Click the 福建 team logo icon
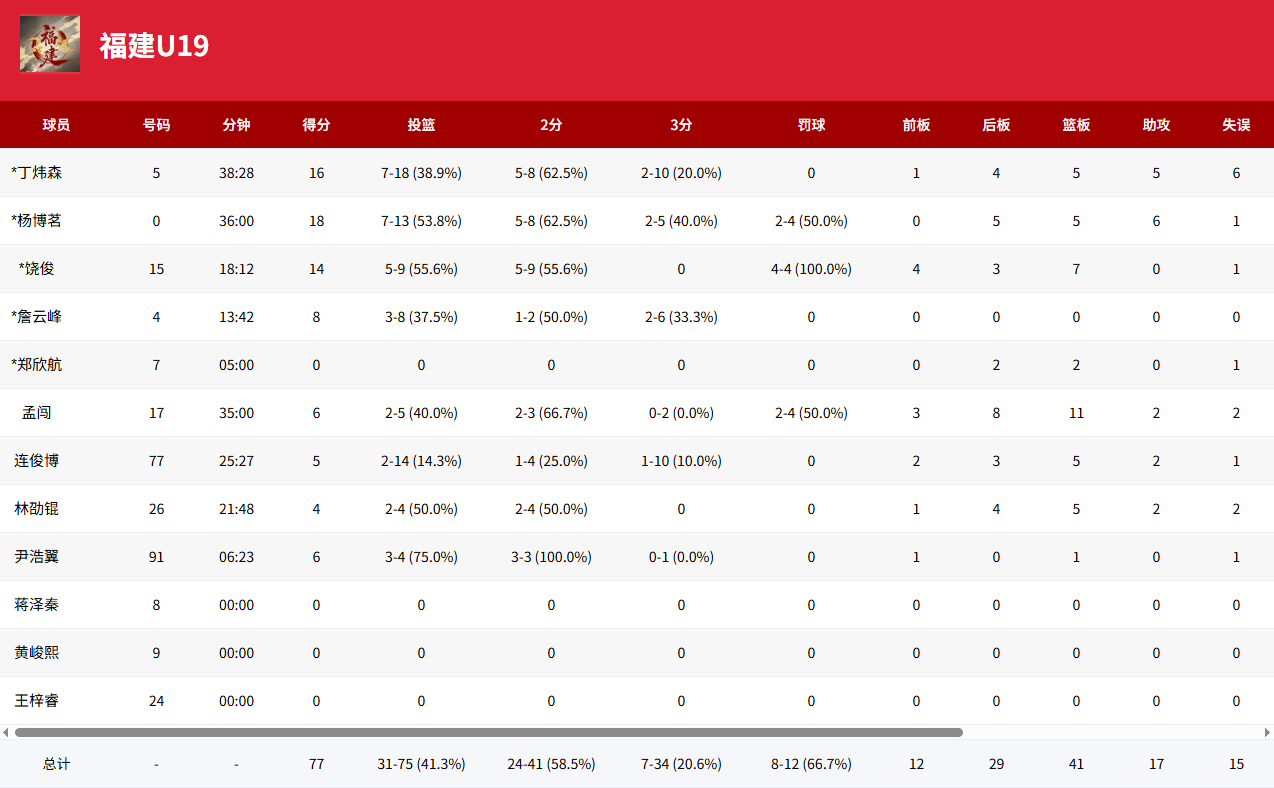This screenshot has width=1274, height=788. click(x=50, y=44)
